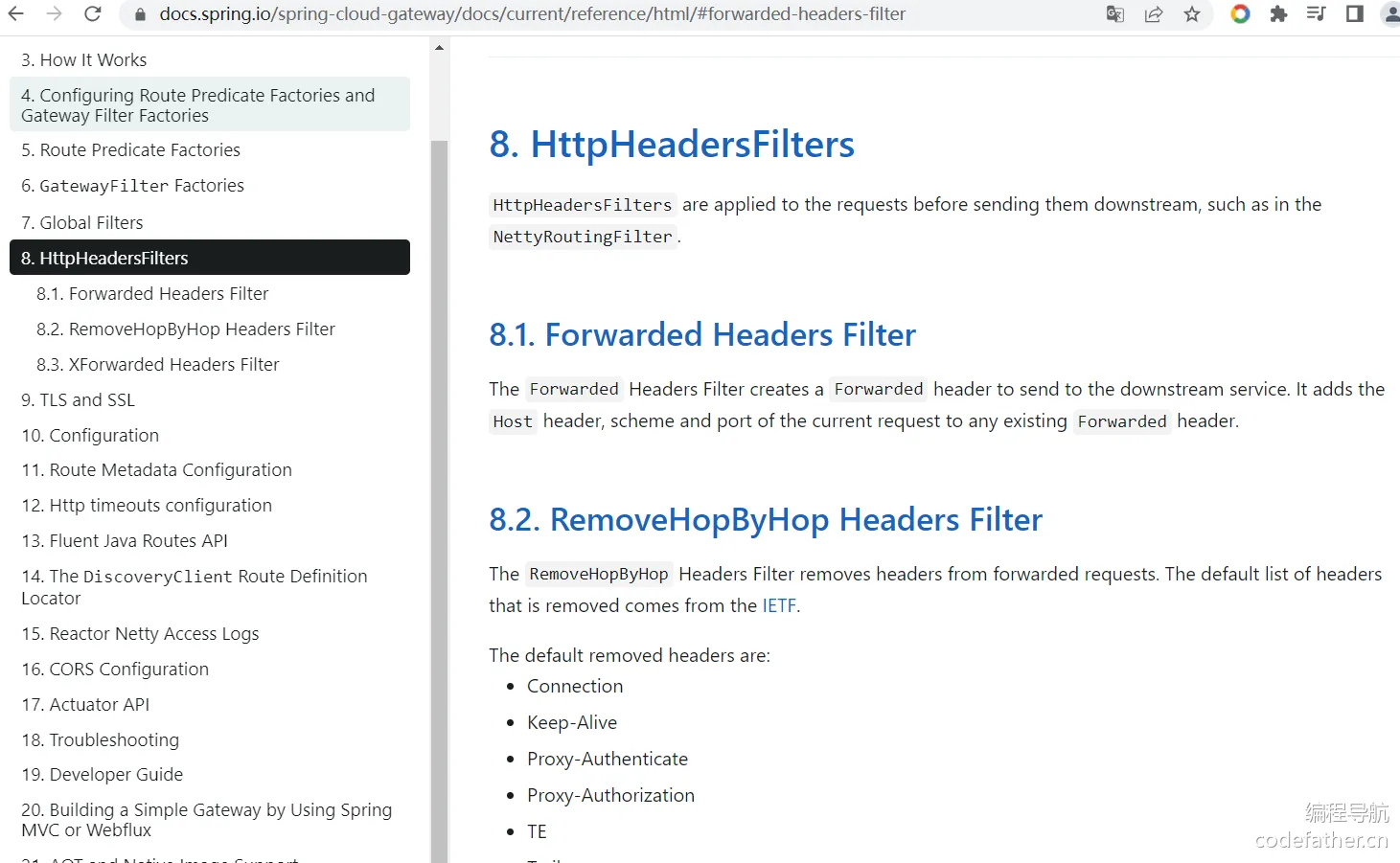Go to '5. Route Predicate Factories' section
Image resolution: width=1400 pixels, height=863 pixels.
(x=130, y=150)
